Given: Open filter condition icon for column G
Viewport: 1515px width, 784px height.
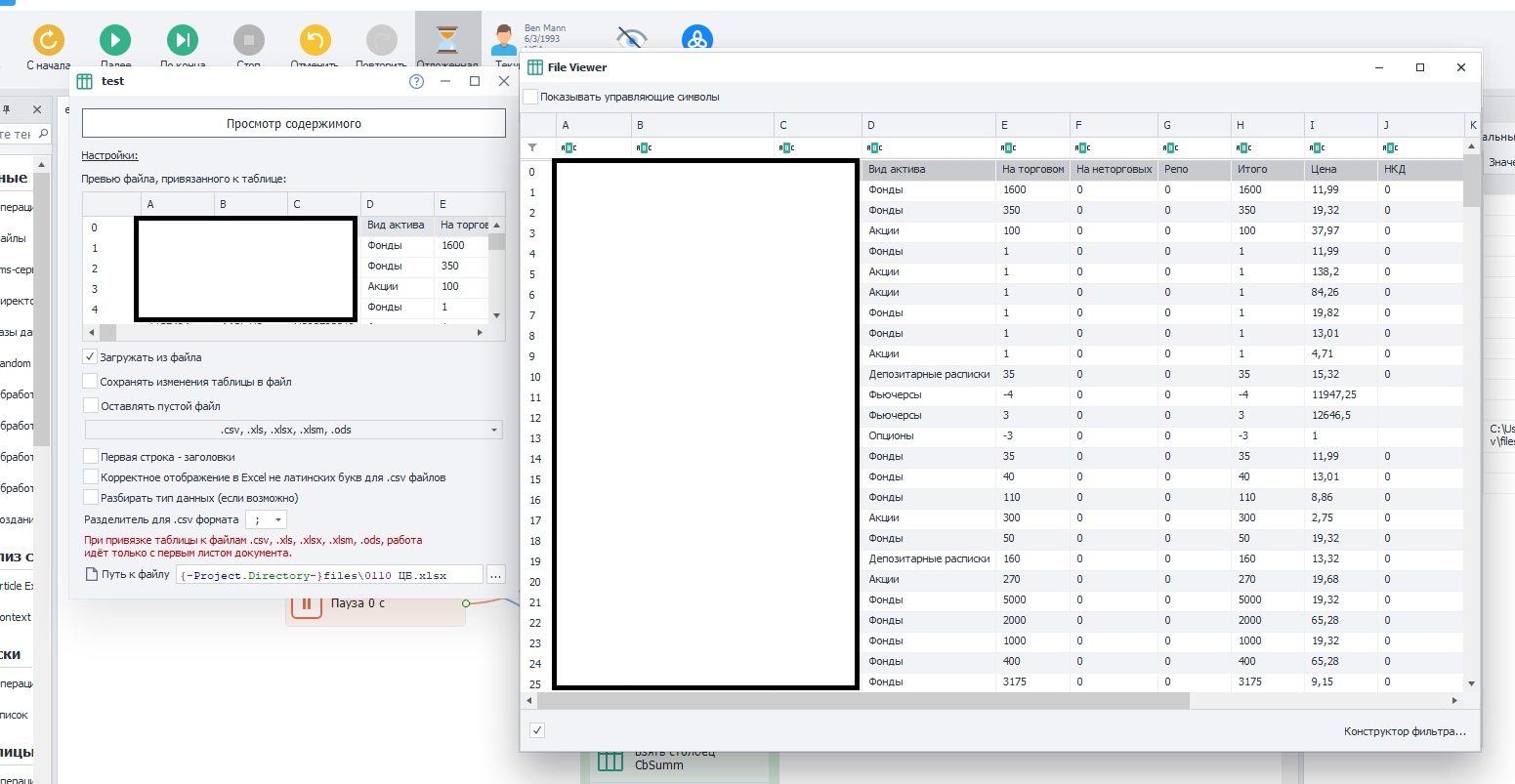Looking at the screenshot, I should pyautogui.click(x=1170, y=147).
